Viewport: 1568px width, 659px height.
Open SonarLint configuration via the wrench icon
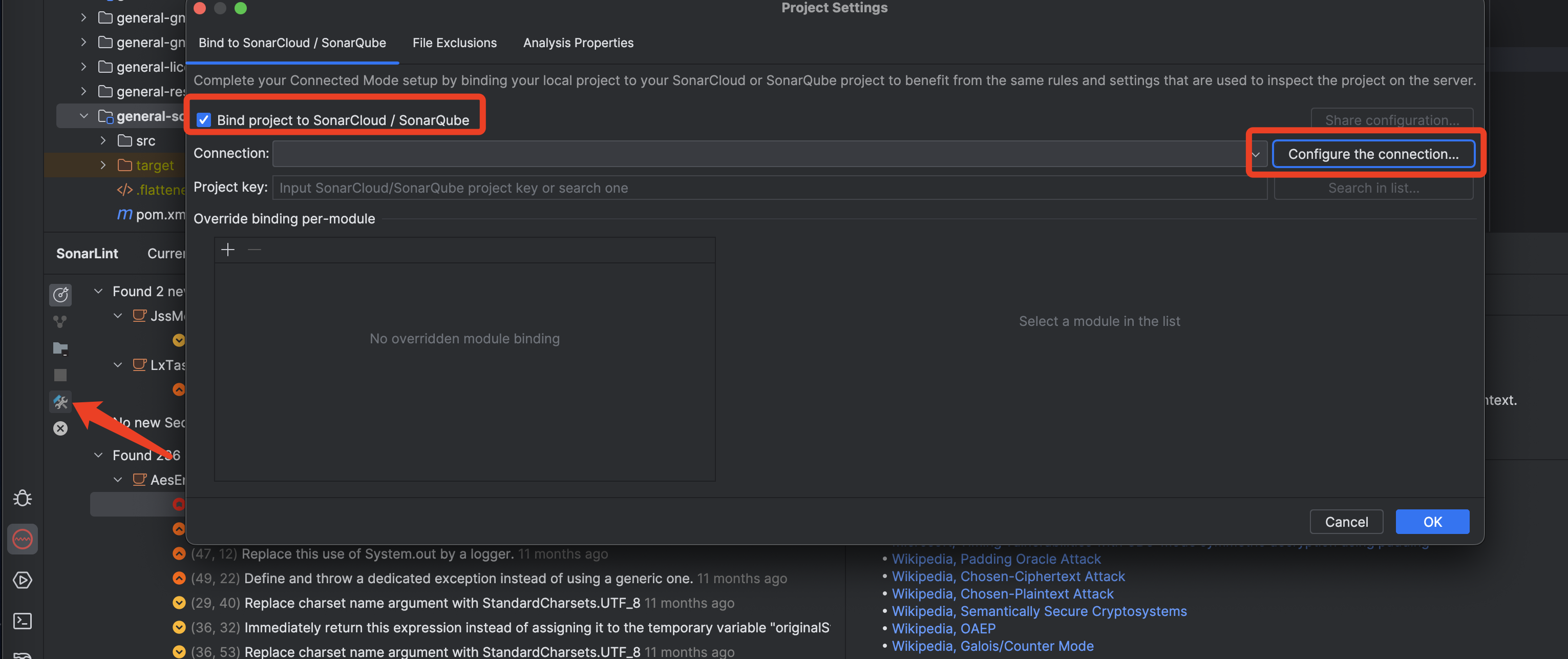(60, 402)
